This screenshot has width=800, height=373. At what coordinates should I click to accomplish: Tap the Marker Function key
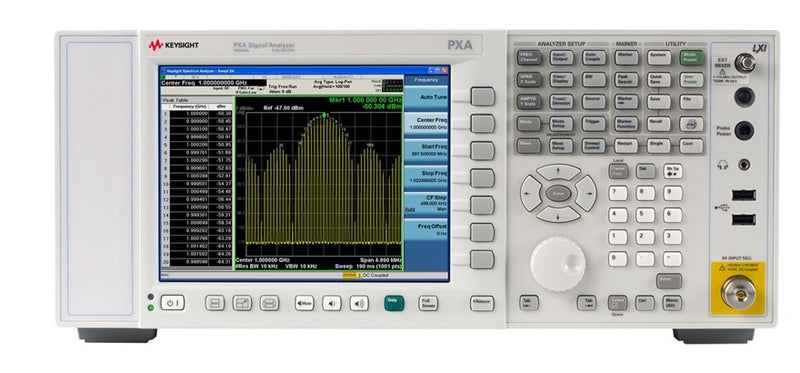click(626, 123)
